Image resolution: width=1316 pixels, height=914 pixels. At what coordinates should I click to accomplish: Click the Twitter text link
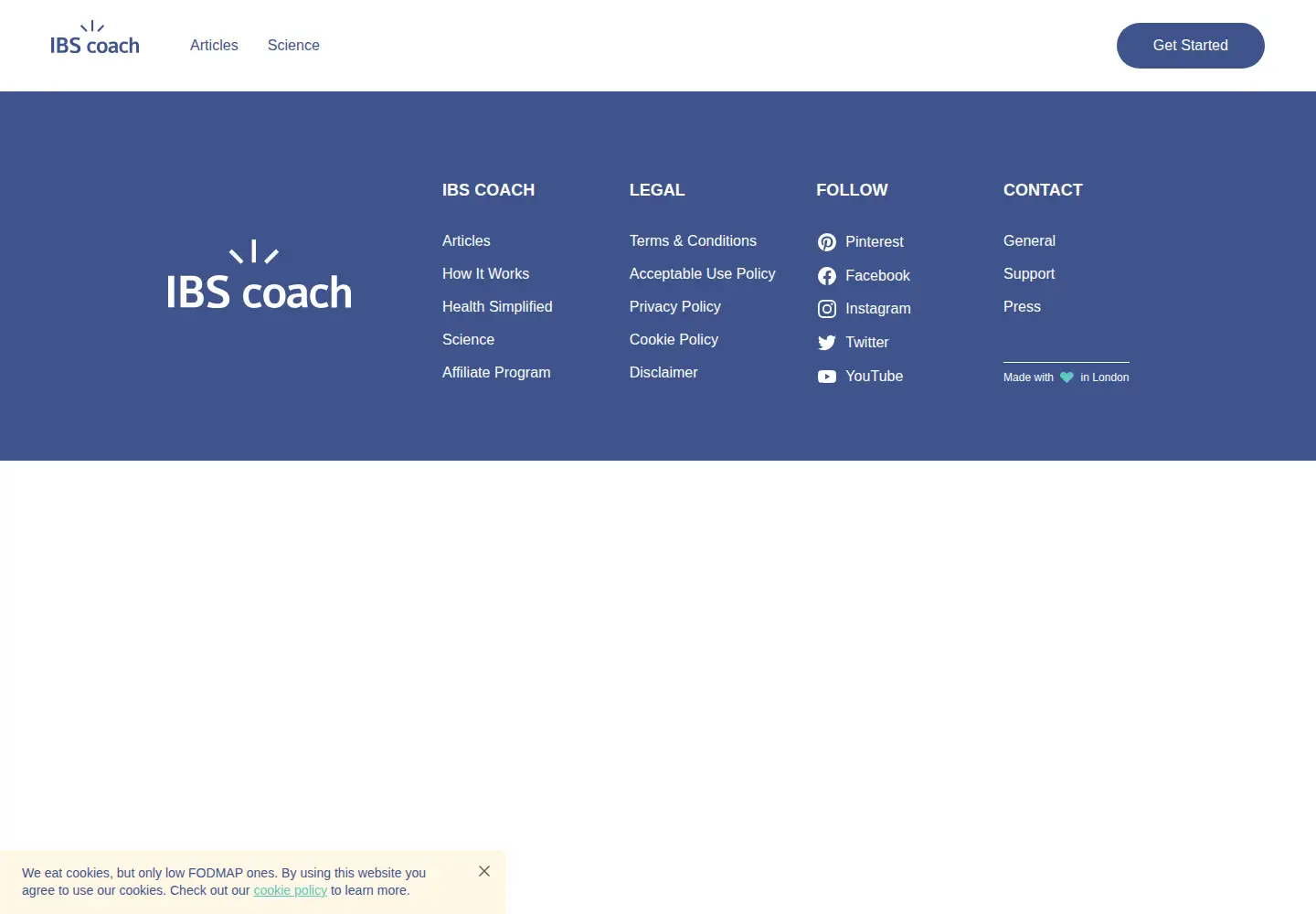pyautogui.click(x=867, y=342)
